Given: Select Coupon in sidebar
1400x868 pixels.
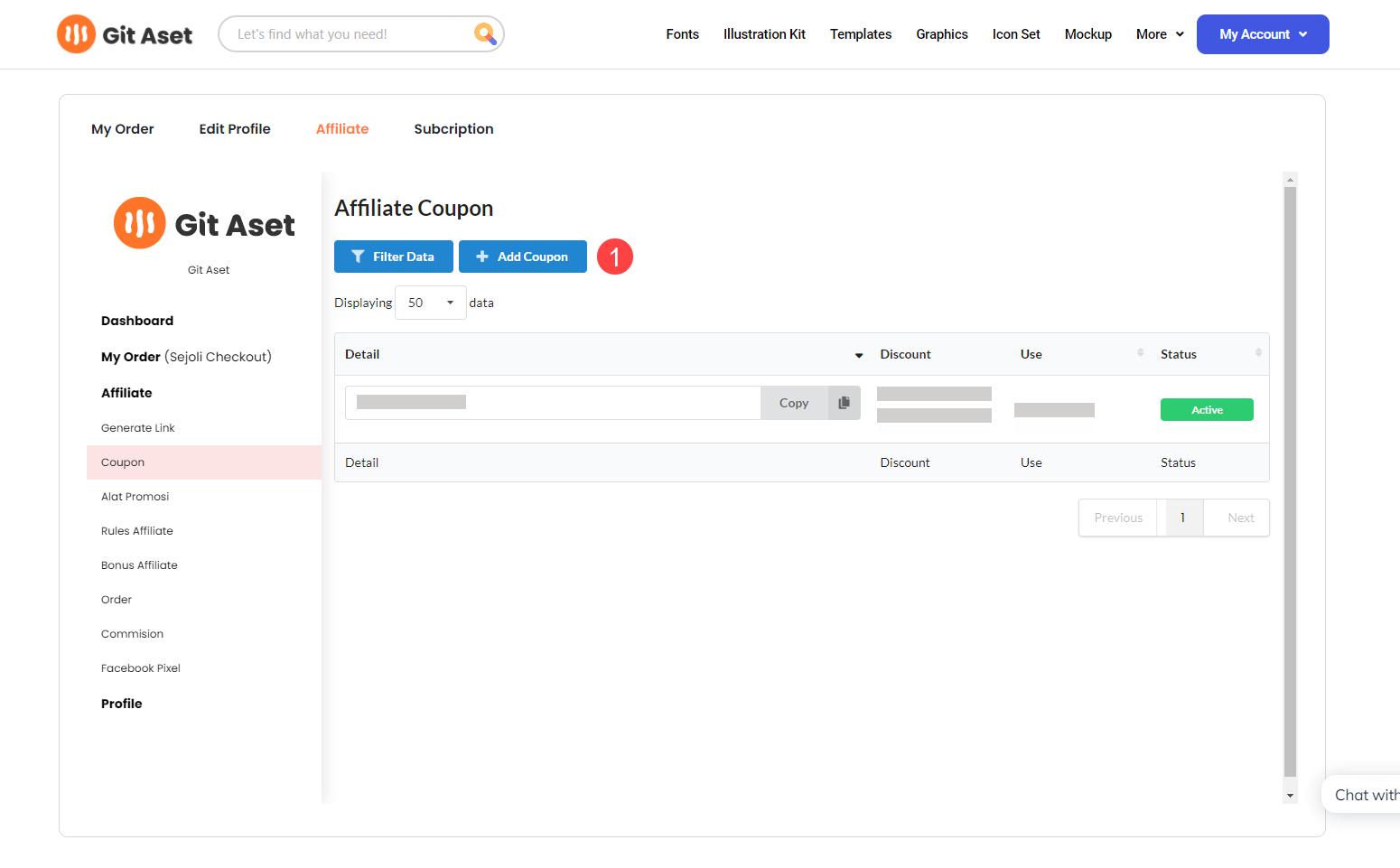Looking at the screenshot, I should [204, 462].
